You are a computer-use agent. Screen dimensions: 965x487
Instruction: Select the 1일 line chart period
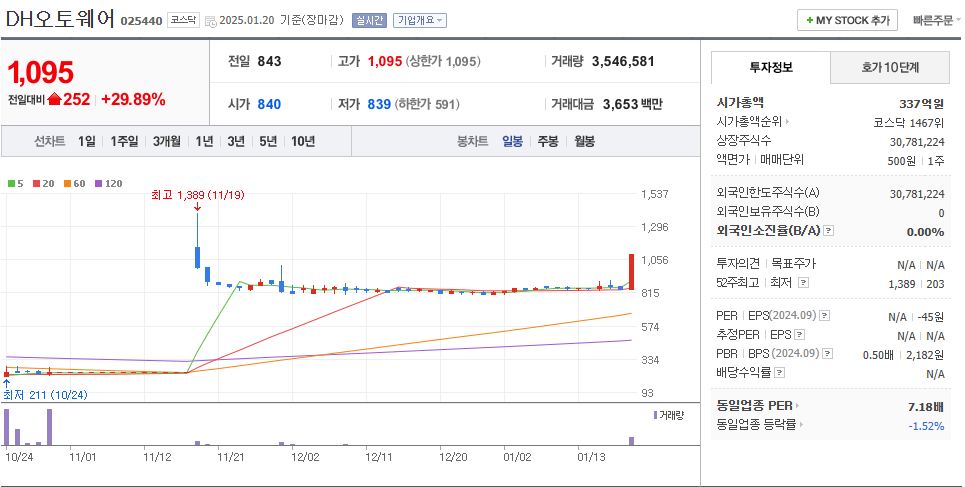point(87,141)
